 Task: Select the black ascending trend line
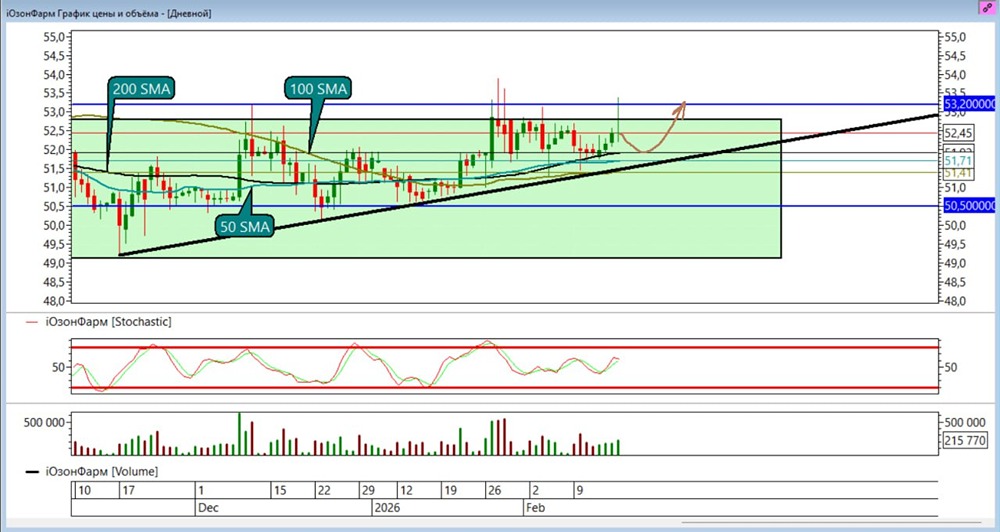pos(529,185)
